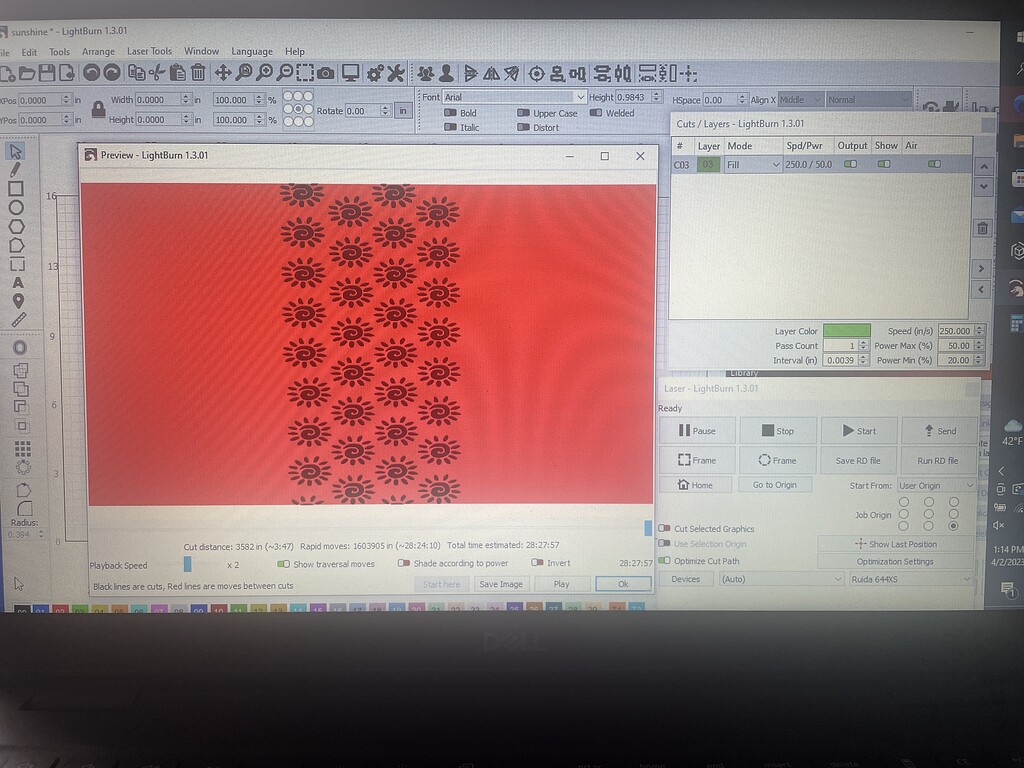This screenshot has width=1024, height=768.
Task: Toggle Invert in the Preview window
Action: [x=537, y=562]
